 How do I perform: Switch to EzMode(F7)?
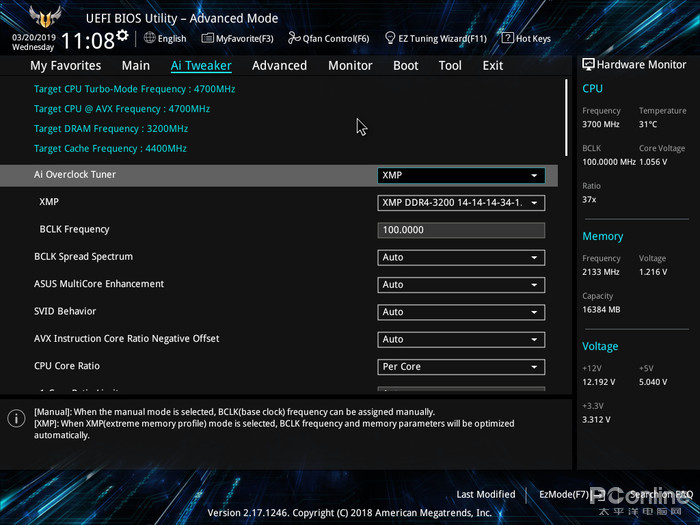[565, 494]
